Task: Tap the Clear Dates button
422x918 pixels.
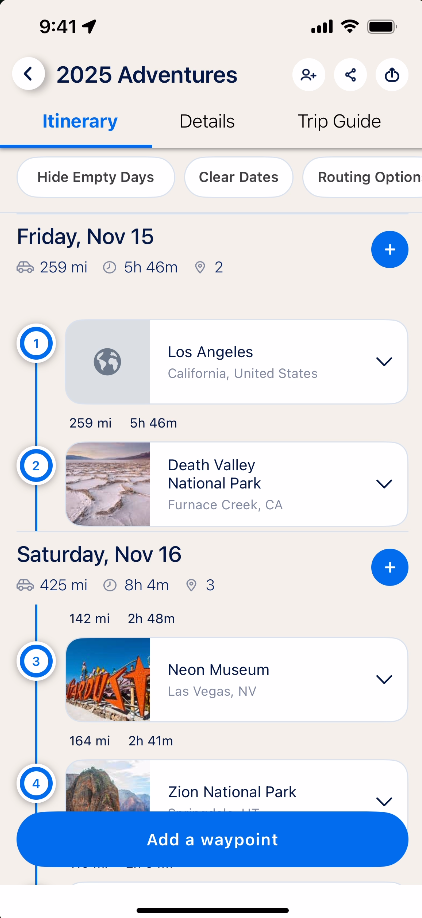Action: click(x=238, y=177)
